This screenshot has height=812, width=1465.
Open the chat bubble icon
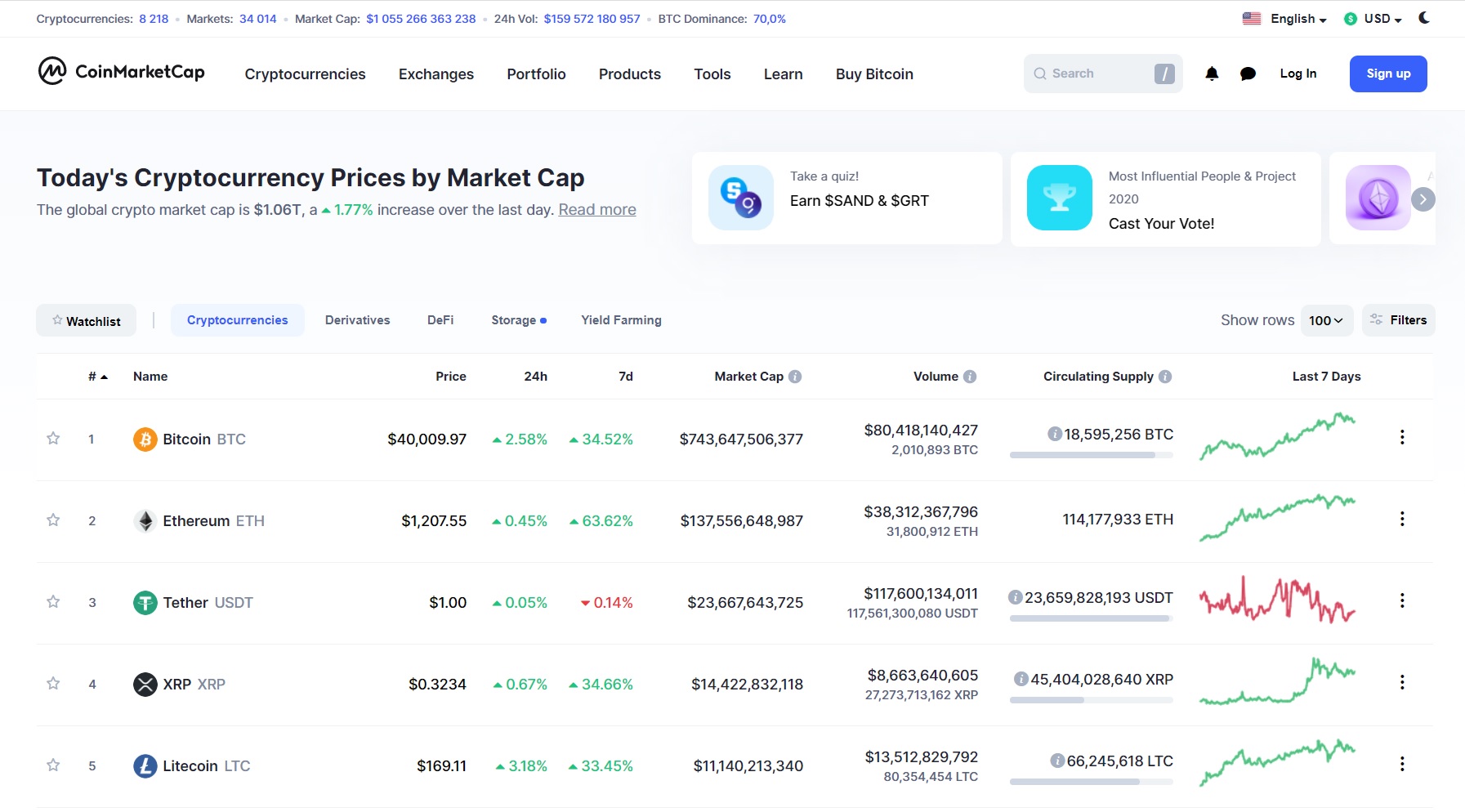click(1248, 74)
